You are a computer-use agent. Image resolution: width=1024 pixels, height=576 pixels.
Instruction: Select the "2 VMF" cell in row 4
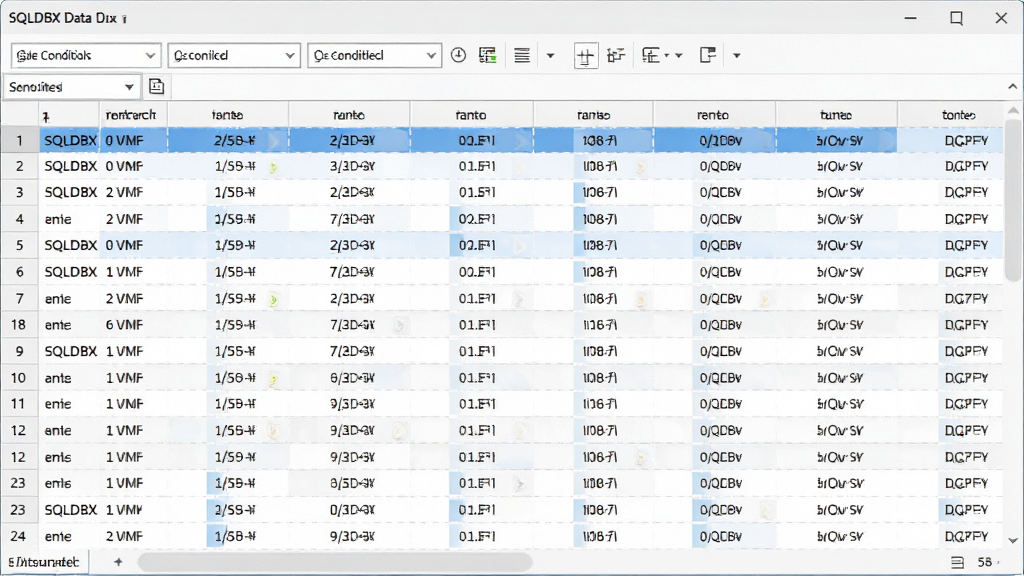coord(133,219)
